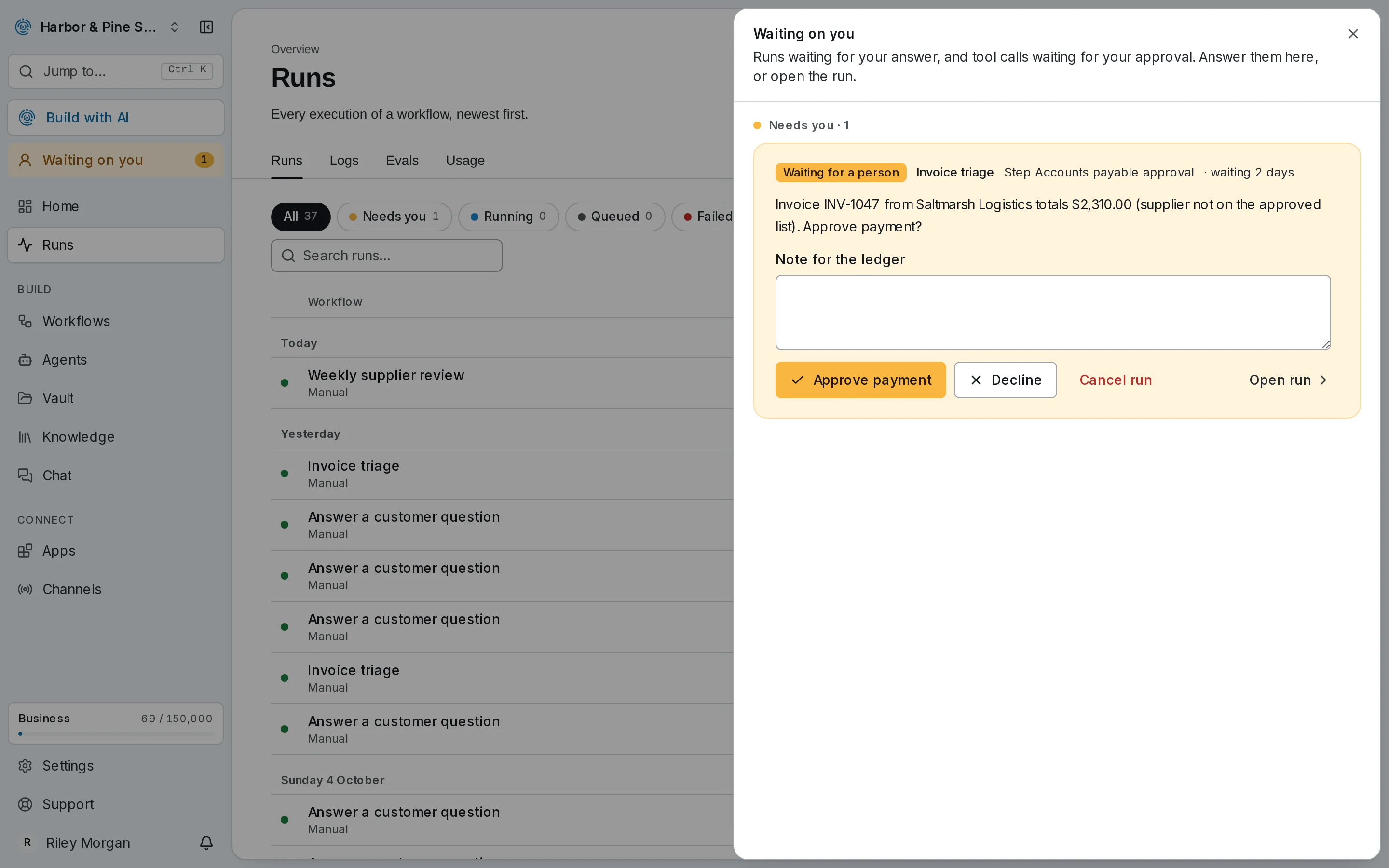Screen dimensions: 1389x868
Task: Click the Harbor & Pine workspace logo
Action: [23, 27]
